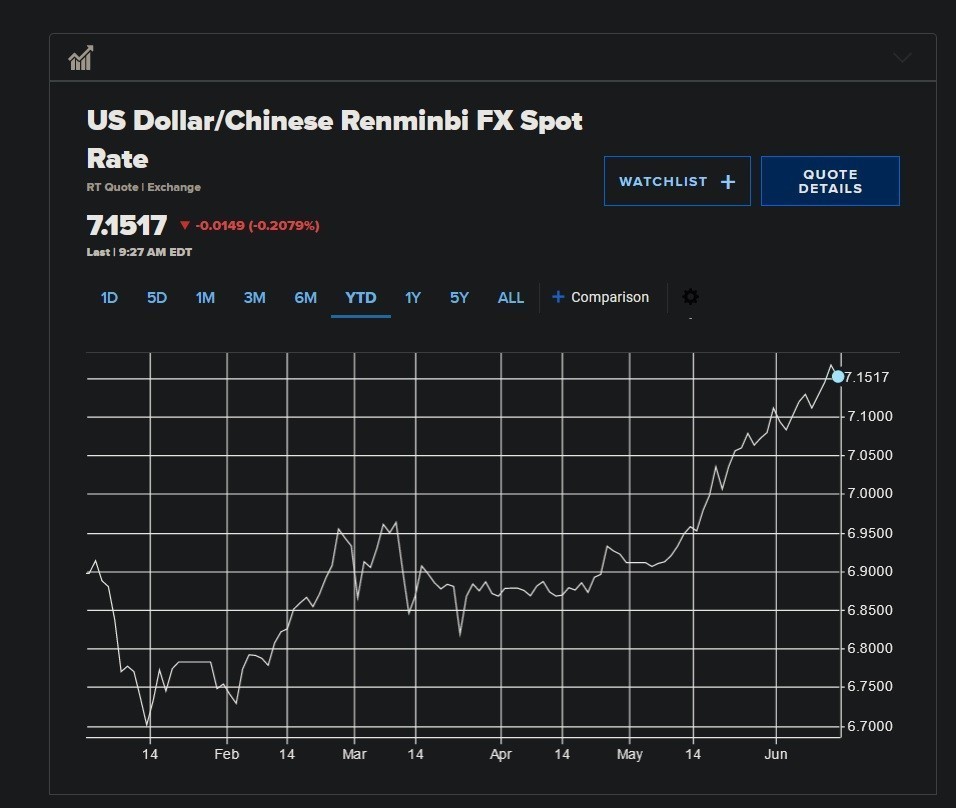Select the 3M chart range
The width and height of the screenshot is (956, 808).
(x=254, y=298)
